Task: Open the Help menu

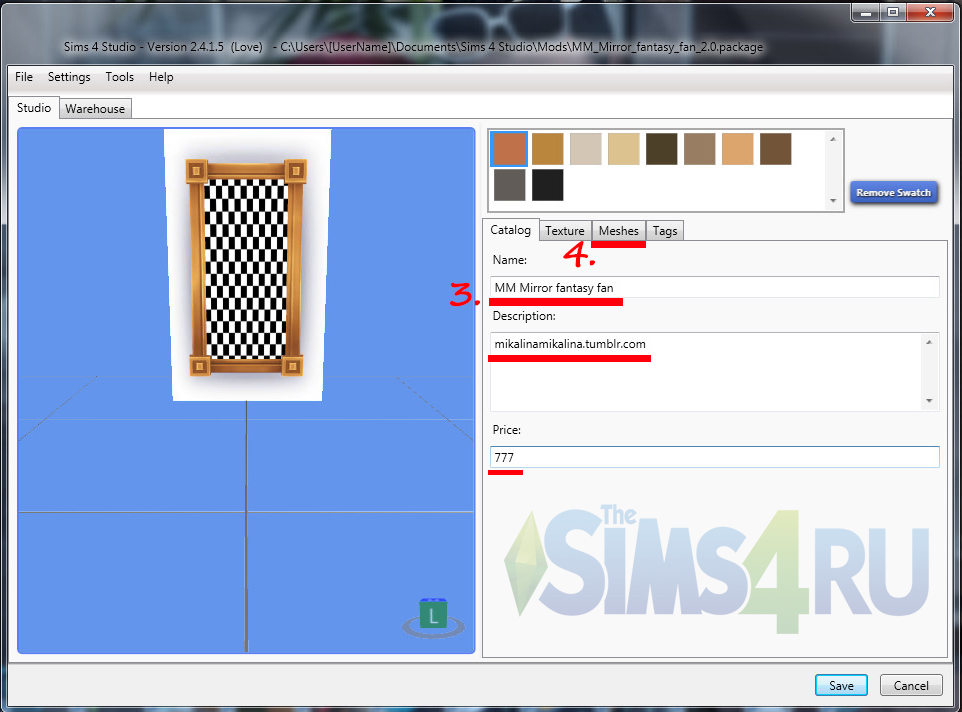Action: point(161,77)
